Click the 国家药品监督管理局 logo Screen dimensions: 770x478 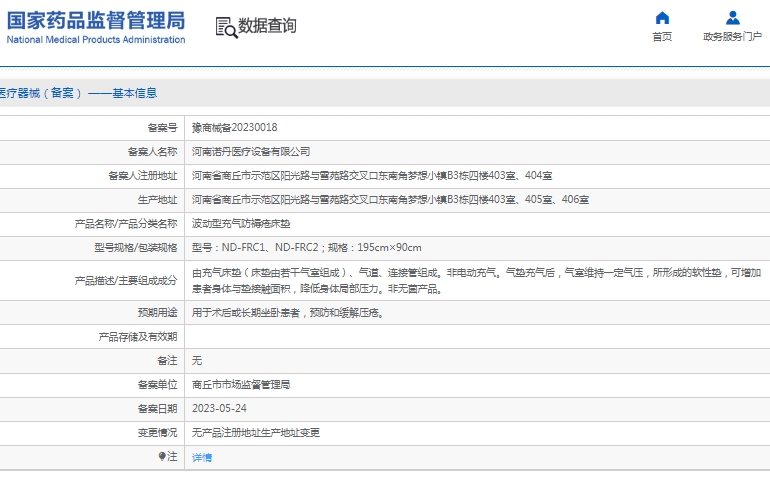pyautogui.click(x=96, y=21)
